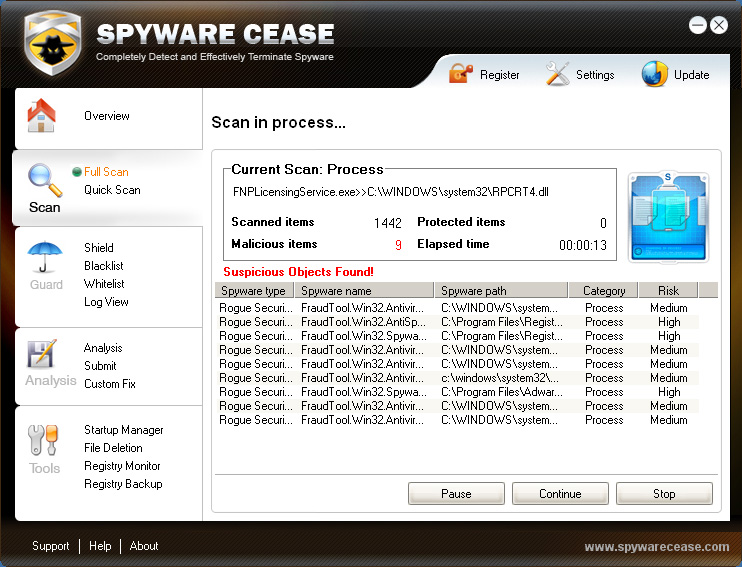Sort by Risk column header

(668, 290)
